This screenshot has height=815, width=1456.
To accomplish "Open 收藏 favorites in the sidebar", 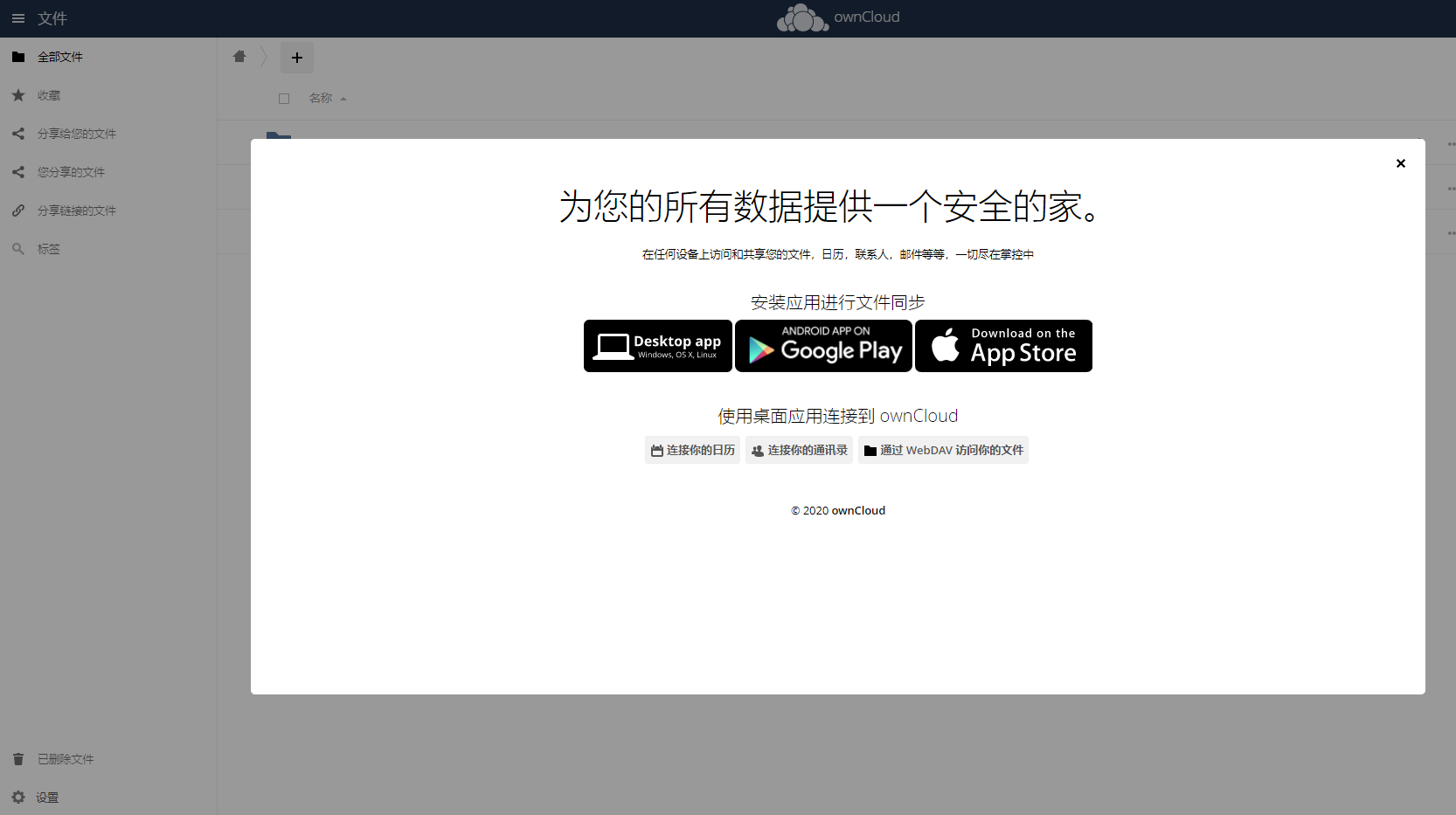I will [108, 95].
